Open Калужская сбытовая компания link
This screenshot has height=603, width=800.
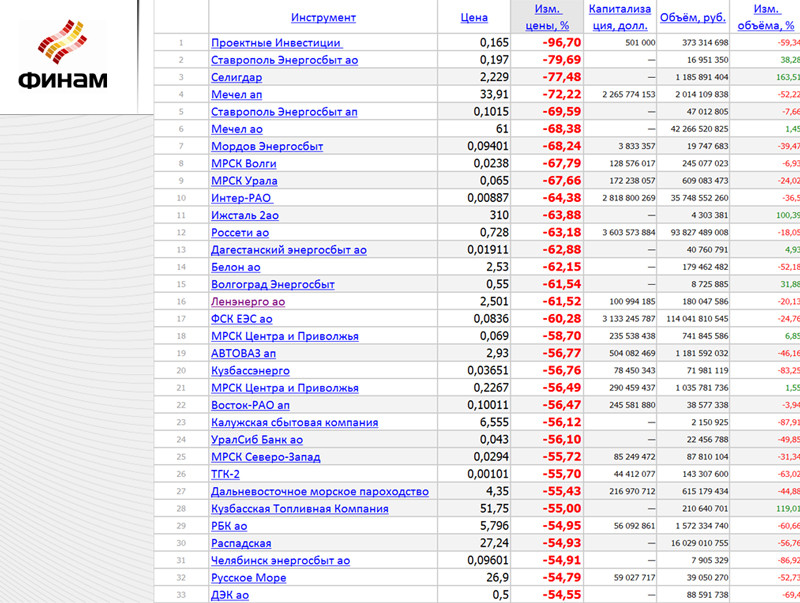tap(294, 422)
